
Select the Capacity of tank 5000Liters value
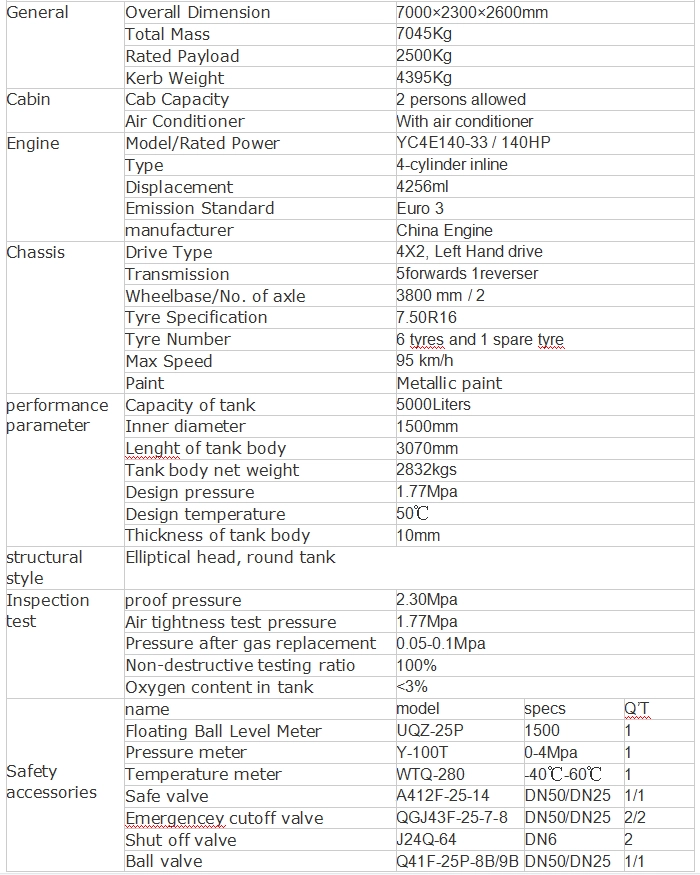point(433,405)
